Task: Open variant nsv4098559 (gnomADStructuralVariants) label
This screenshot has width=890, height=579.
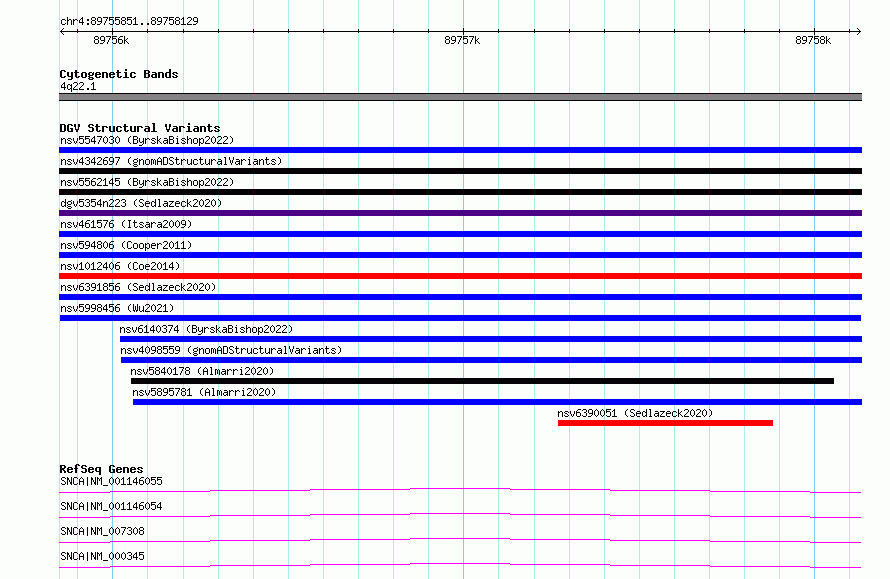Action: [x=231, y=350]
